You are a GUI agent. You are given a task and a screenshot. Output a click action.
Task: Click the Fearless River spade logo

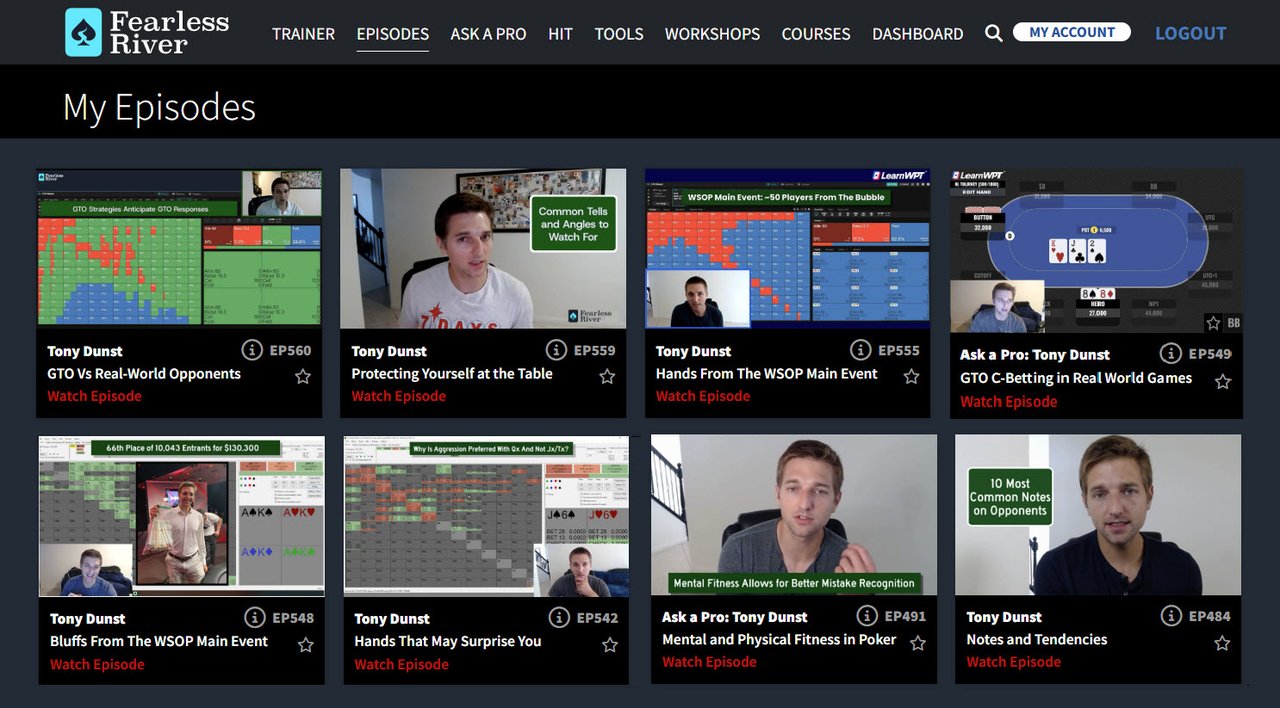pyautogui.click(x=83, y=32)
